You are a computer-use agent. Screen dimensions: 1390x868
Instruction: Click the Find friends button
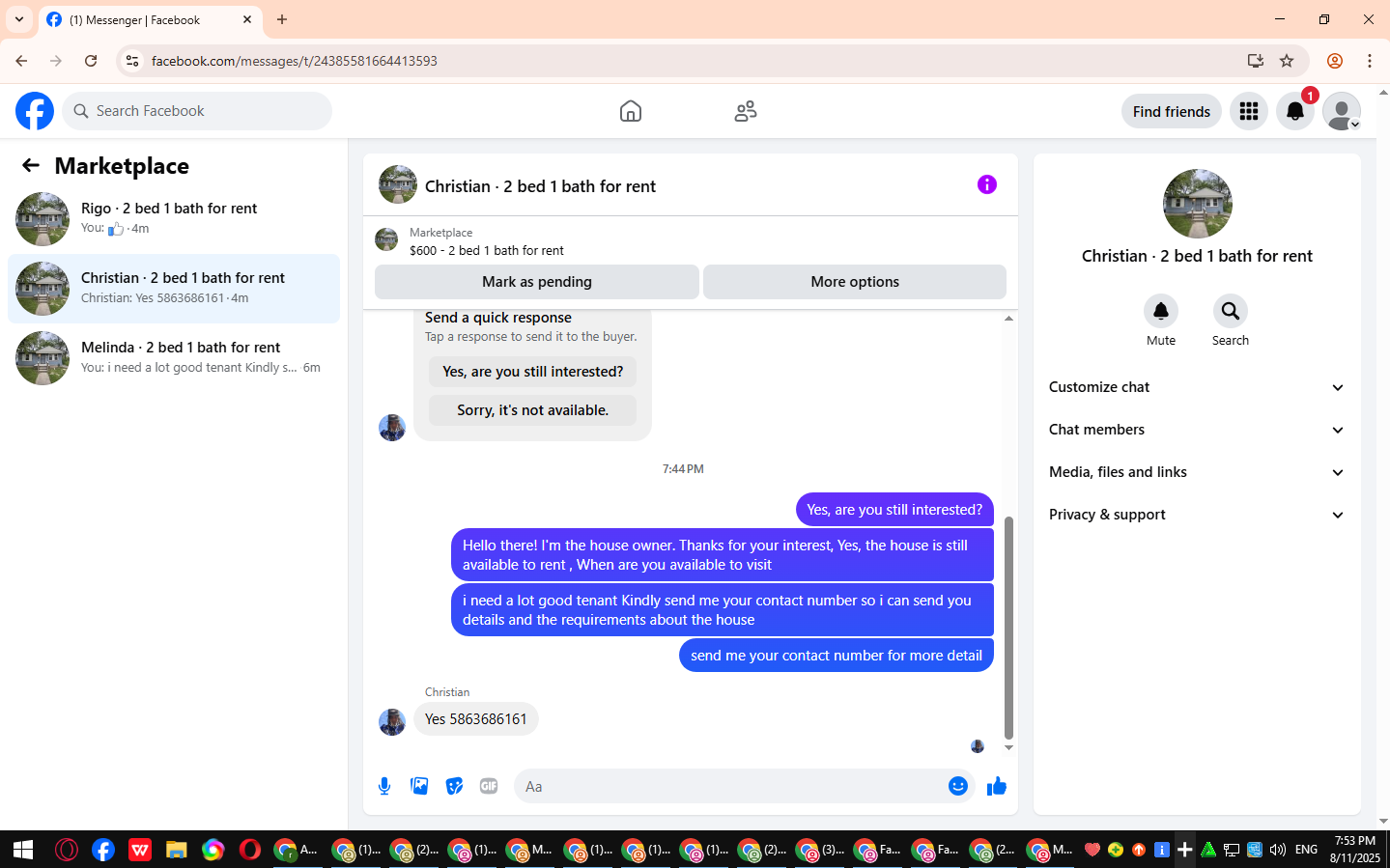tap(1172, 111)
